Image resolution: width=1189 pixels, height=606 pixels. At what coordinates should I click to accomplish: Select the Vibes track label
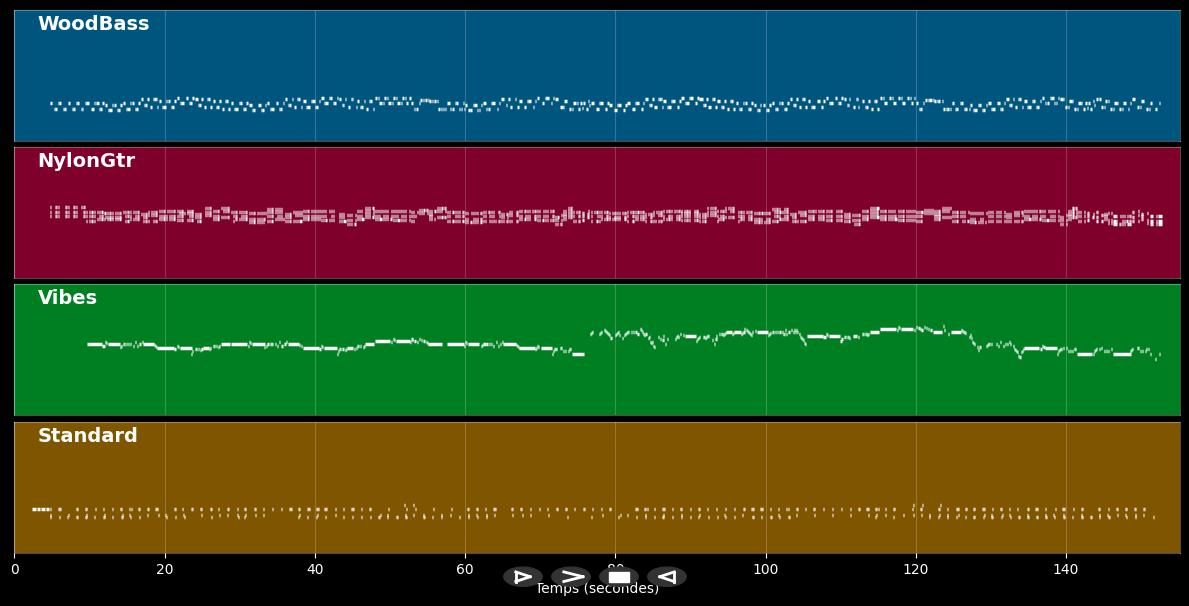(67, 298)
